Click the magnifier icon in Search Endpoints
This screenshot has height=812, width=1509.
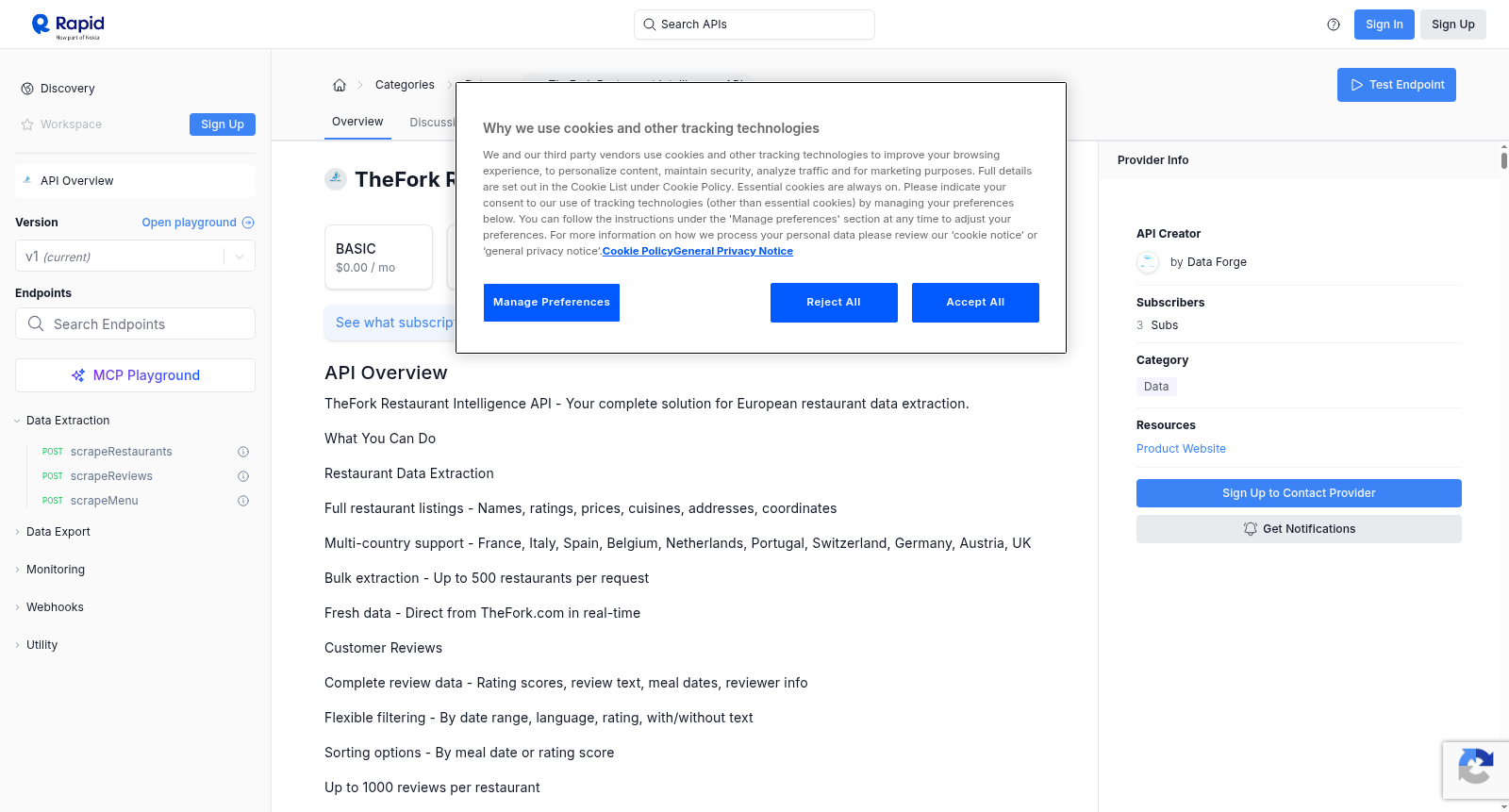coord(36,323)
